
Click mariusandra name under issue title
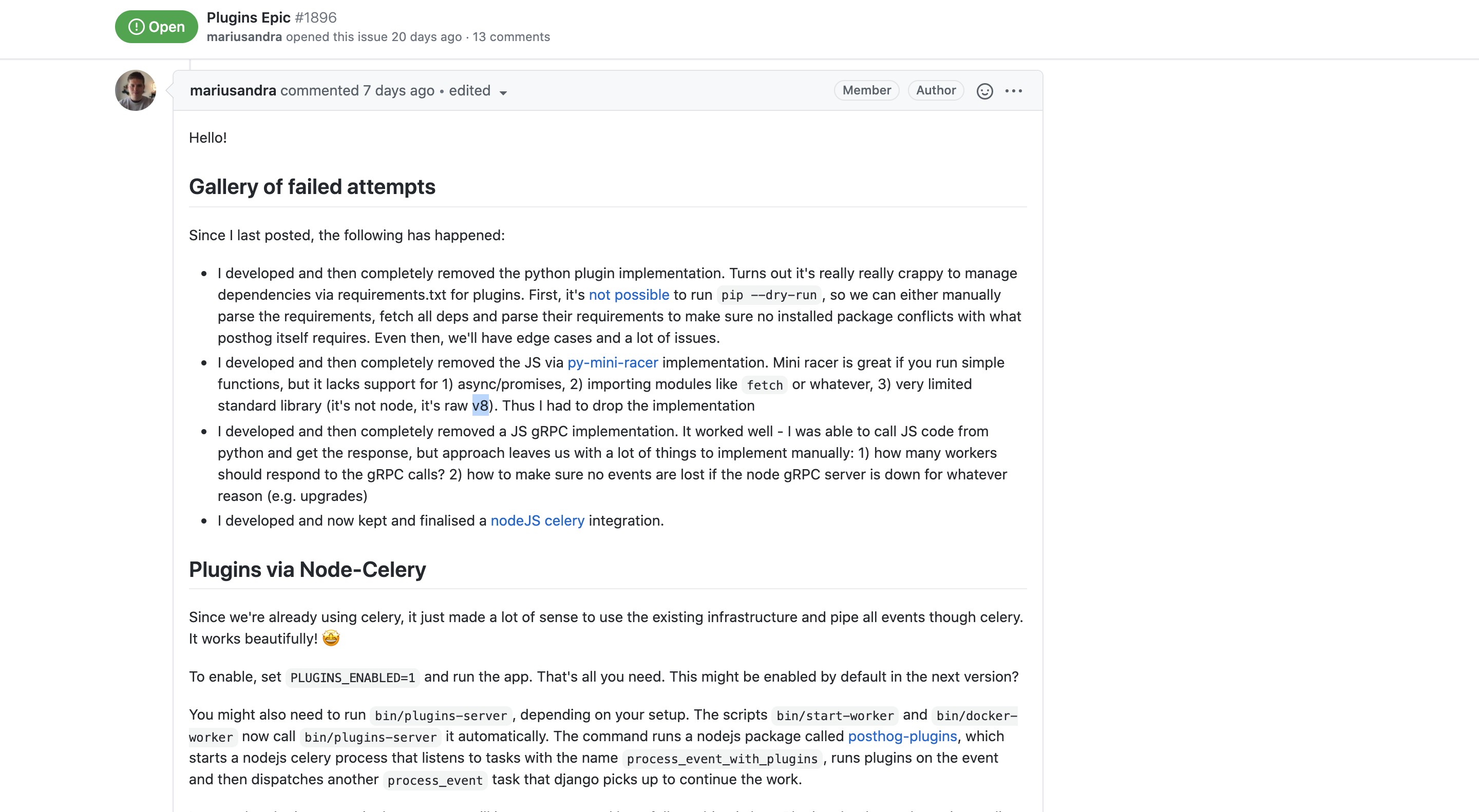point(244,37)
